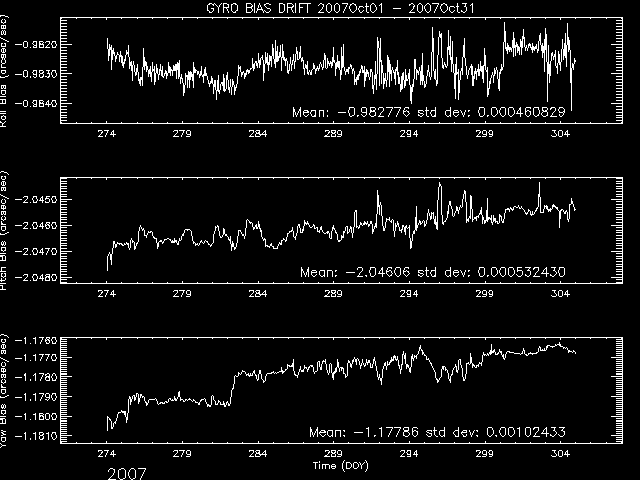Click day 304 under the Roll Bias plot

click(560, 133)
